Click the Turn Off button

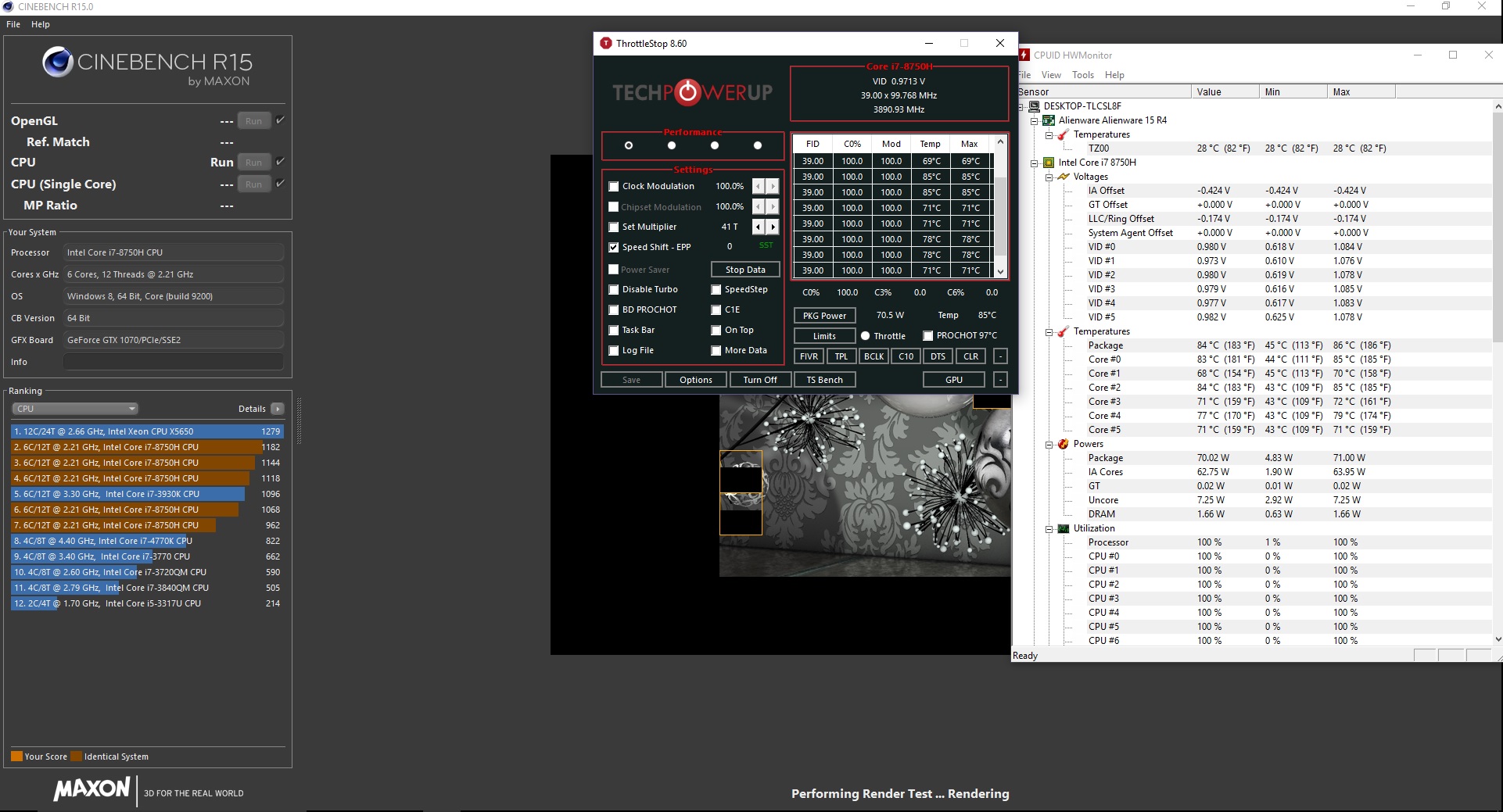click(760, 380)
